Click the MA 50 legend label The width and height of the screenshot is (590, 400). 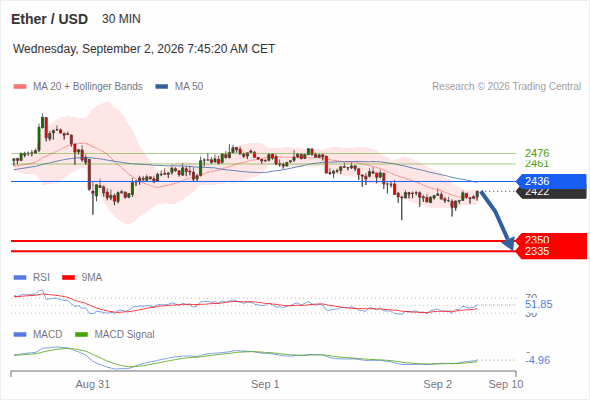point(189,87)
